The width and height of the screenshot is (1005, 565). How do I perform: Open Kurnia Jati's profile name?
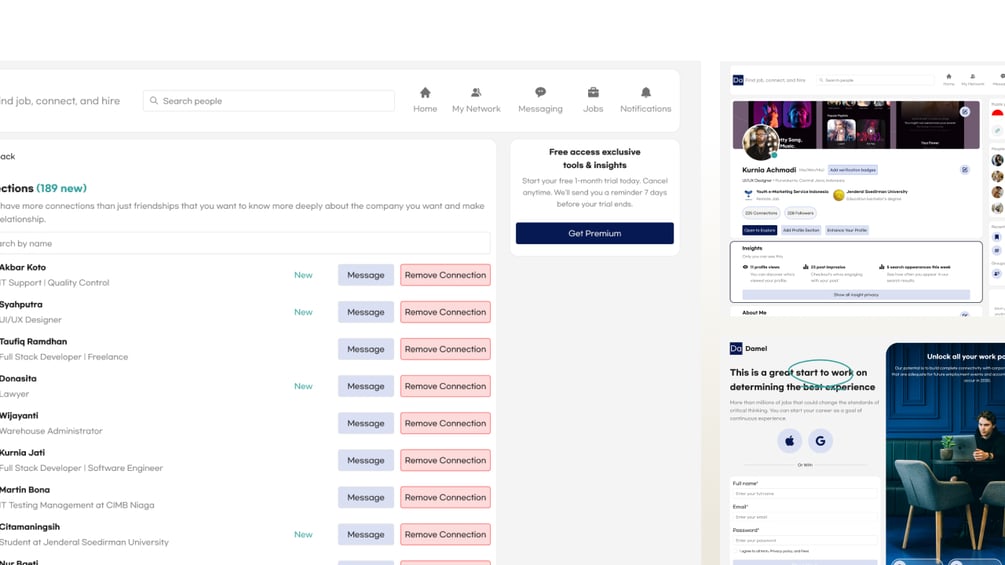point(22,452)
